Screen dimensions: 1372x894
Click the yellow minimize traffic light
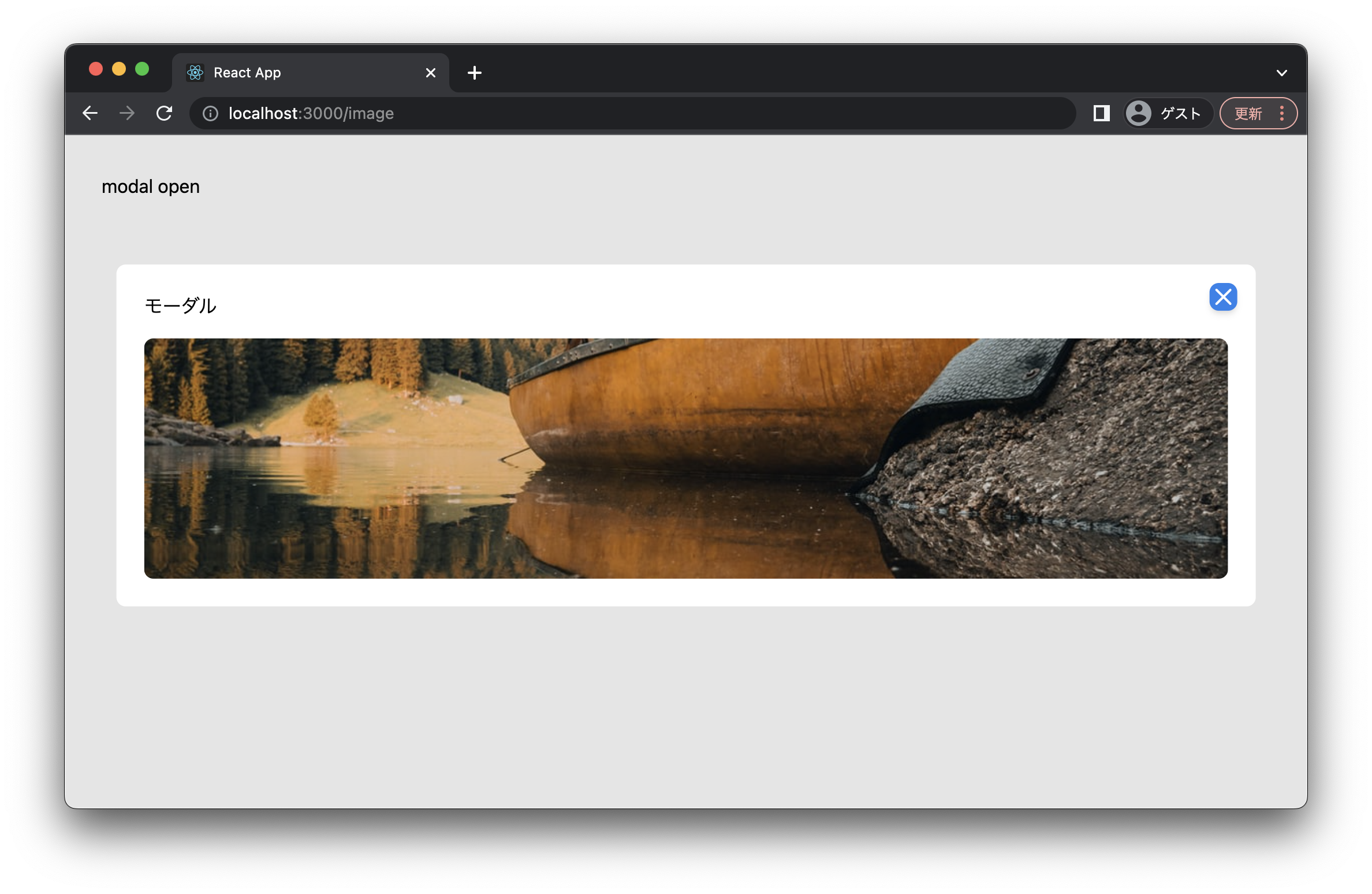coord(119,68)
